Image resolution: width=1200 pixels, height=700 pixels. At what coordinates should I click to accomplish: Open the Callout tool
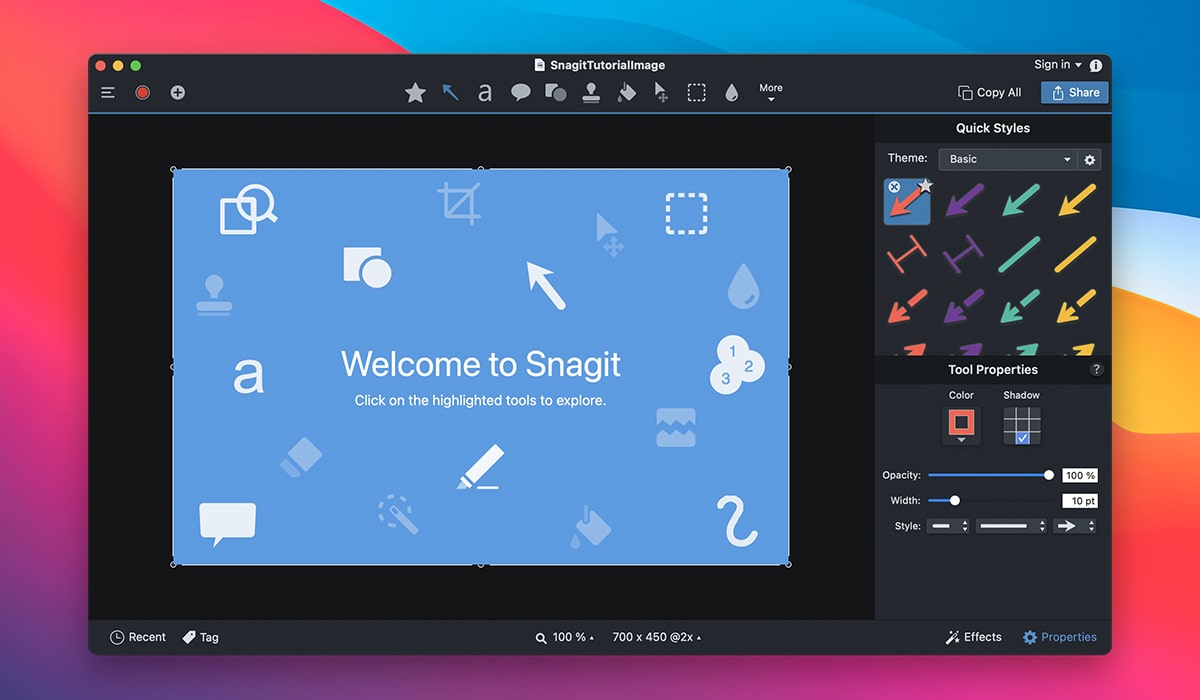[x=520, y=92]
